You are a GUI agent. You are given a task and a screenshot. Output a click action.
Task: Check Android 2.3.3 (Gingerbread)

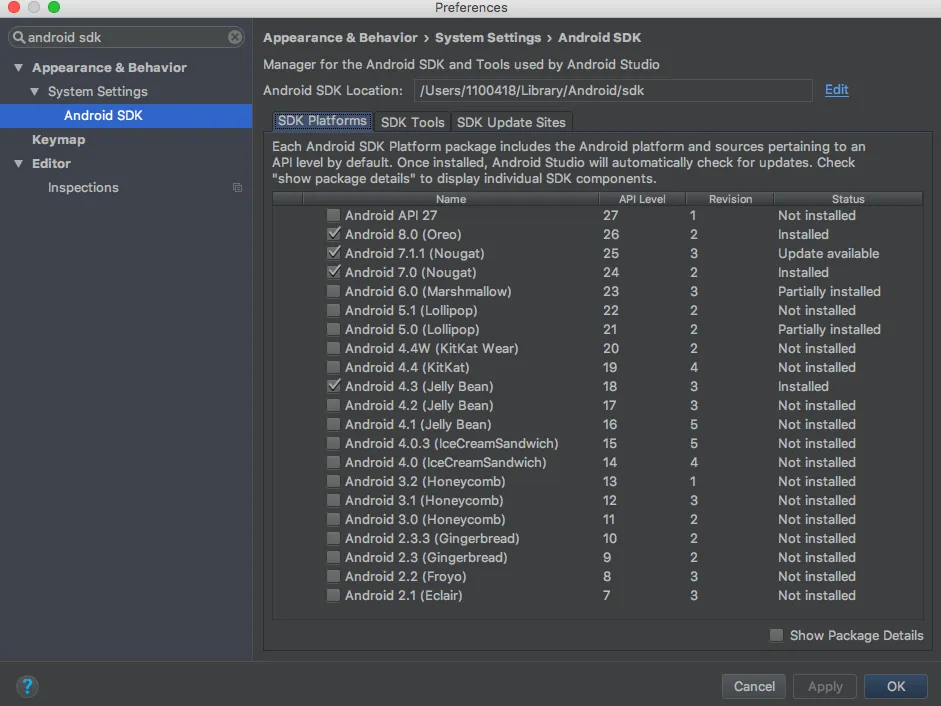[333, 539]
